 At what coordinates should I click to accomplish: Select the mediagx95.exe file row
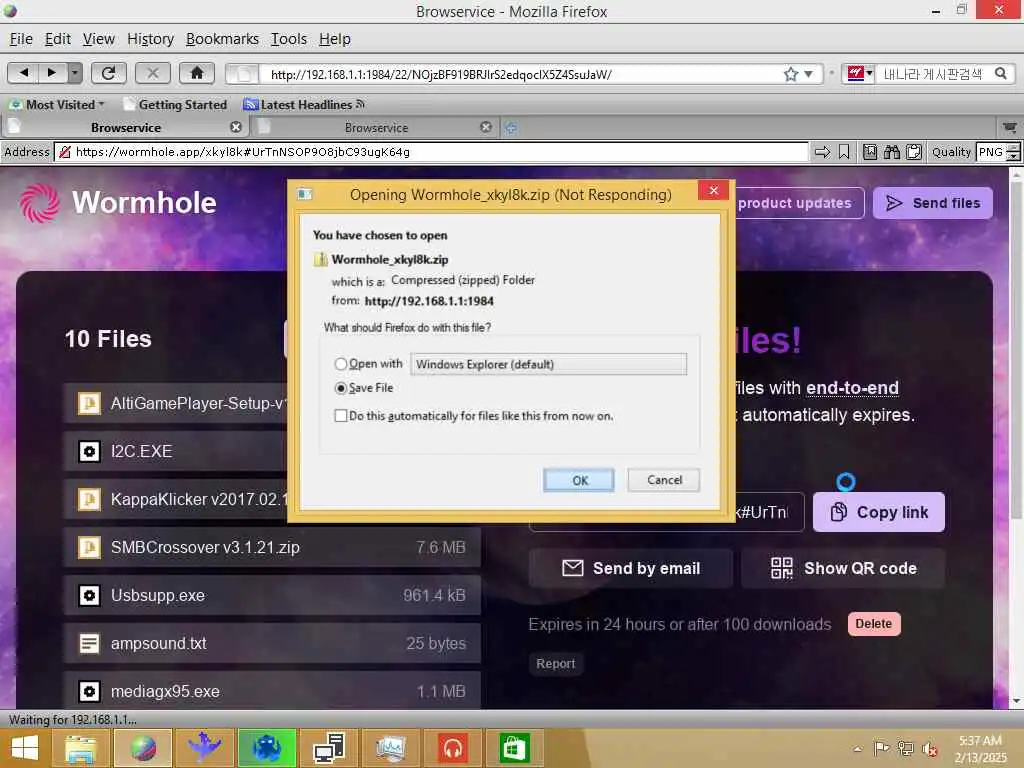(272, 691)
